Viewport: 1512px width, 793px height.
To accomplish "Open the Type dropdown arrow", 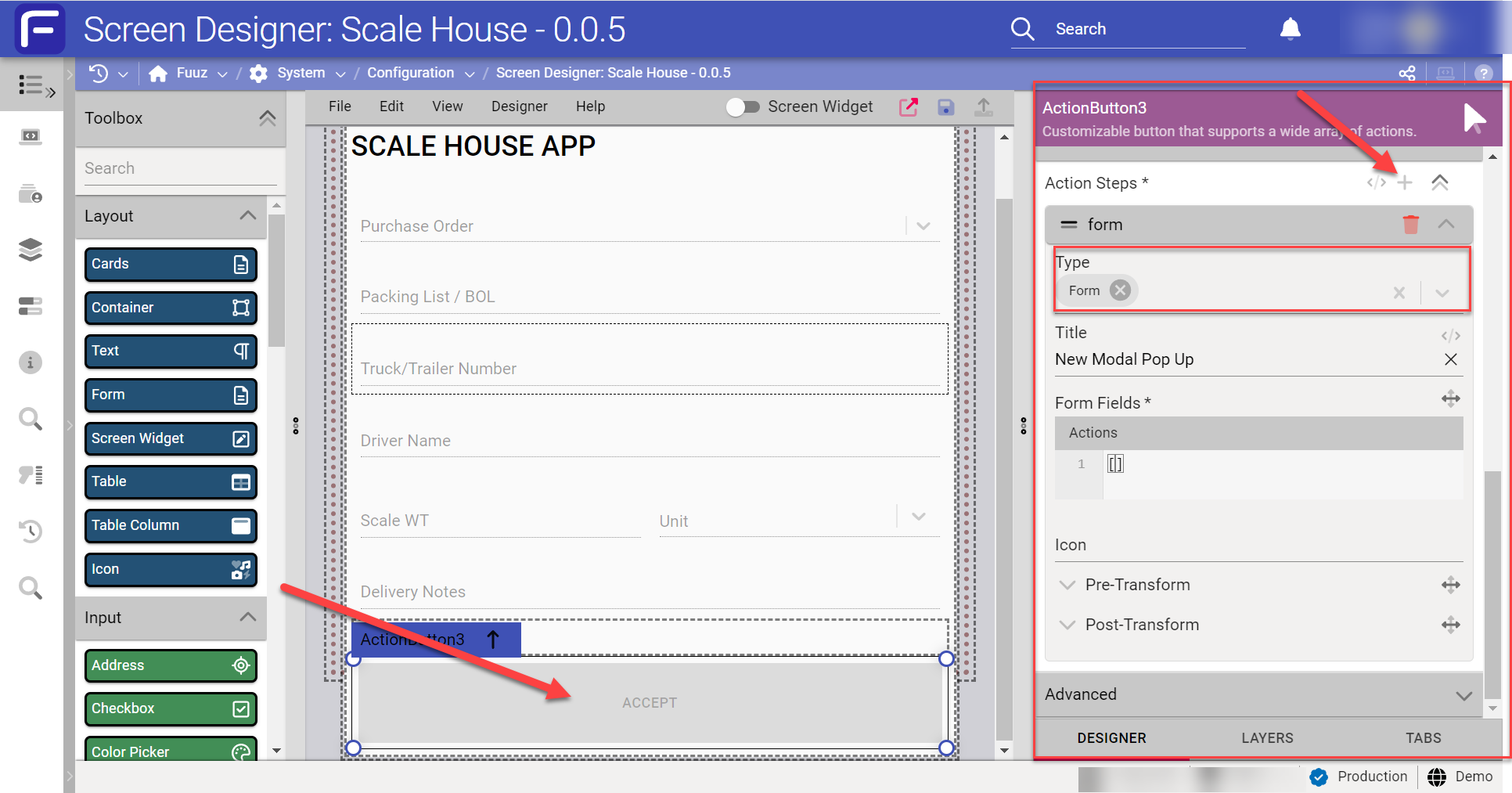I will 1442,293.
